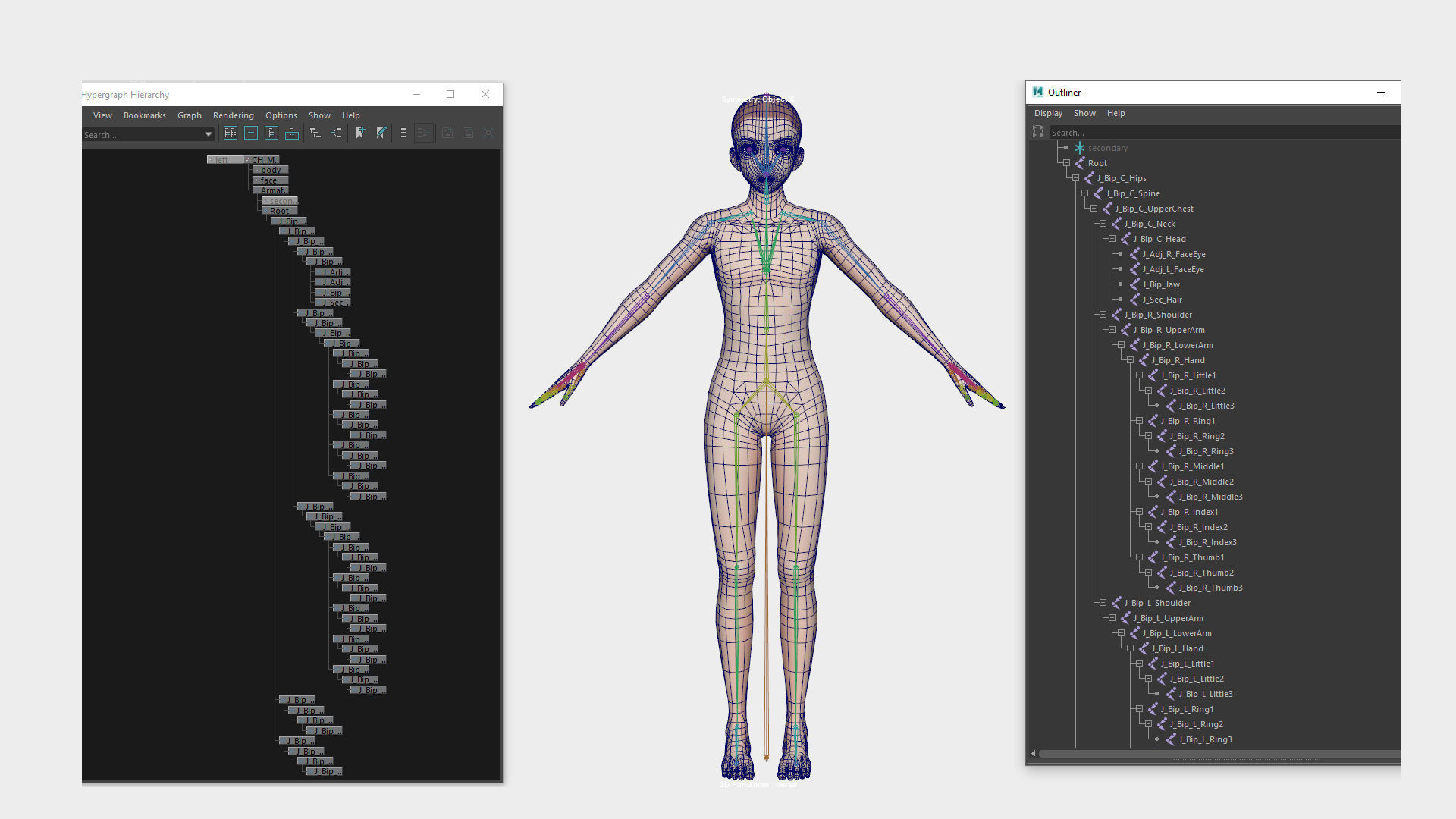
Task: Click Frame Selection icon in Hypergraph toolbar
Action: (x=251, y=133)
